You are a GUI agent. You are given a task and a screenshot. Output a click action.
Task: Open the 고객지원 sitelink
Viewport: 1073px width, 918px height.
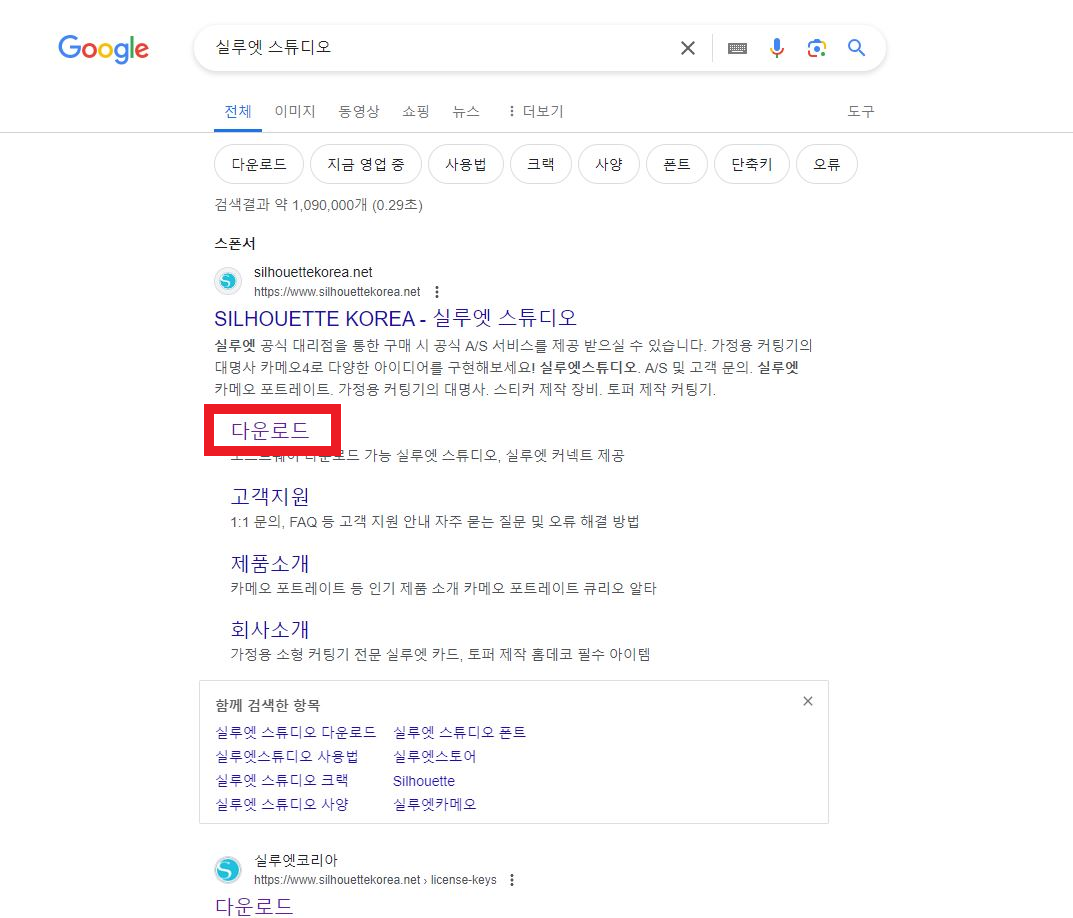(270, 496)
